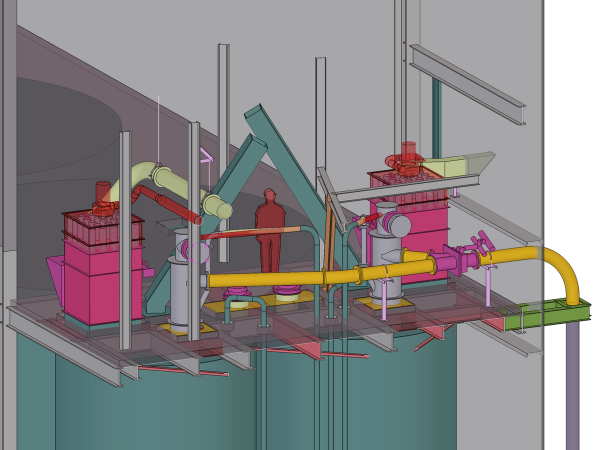600x450 pixels.
Task: Select the left grey cylindrical vessel
Action: click(x=184, y=279)
